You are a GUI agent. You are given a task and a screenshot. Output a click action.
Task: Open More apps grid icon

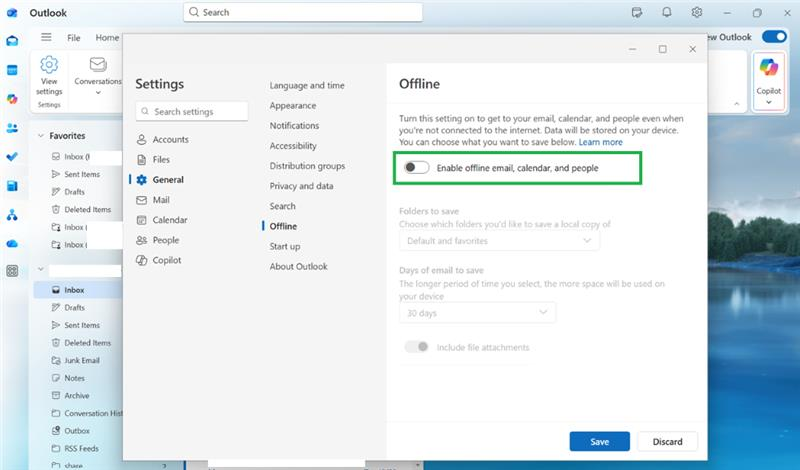[x=12, y=271]
